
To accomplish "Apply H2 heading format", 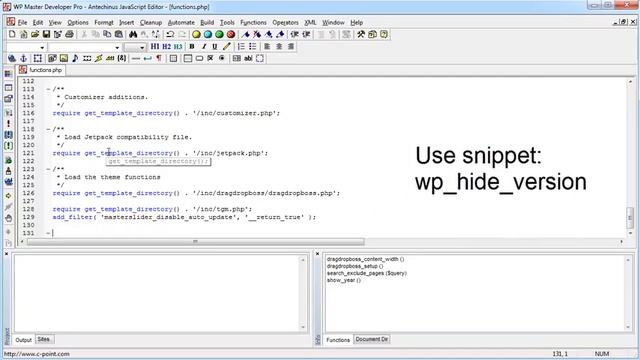I will click(166, 47).
